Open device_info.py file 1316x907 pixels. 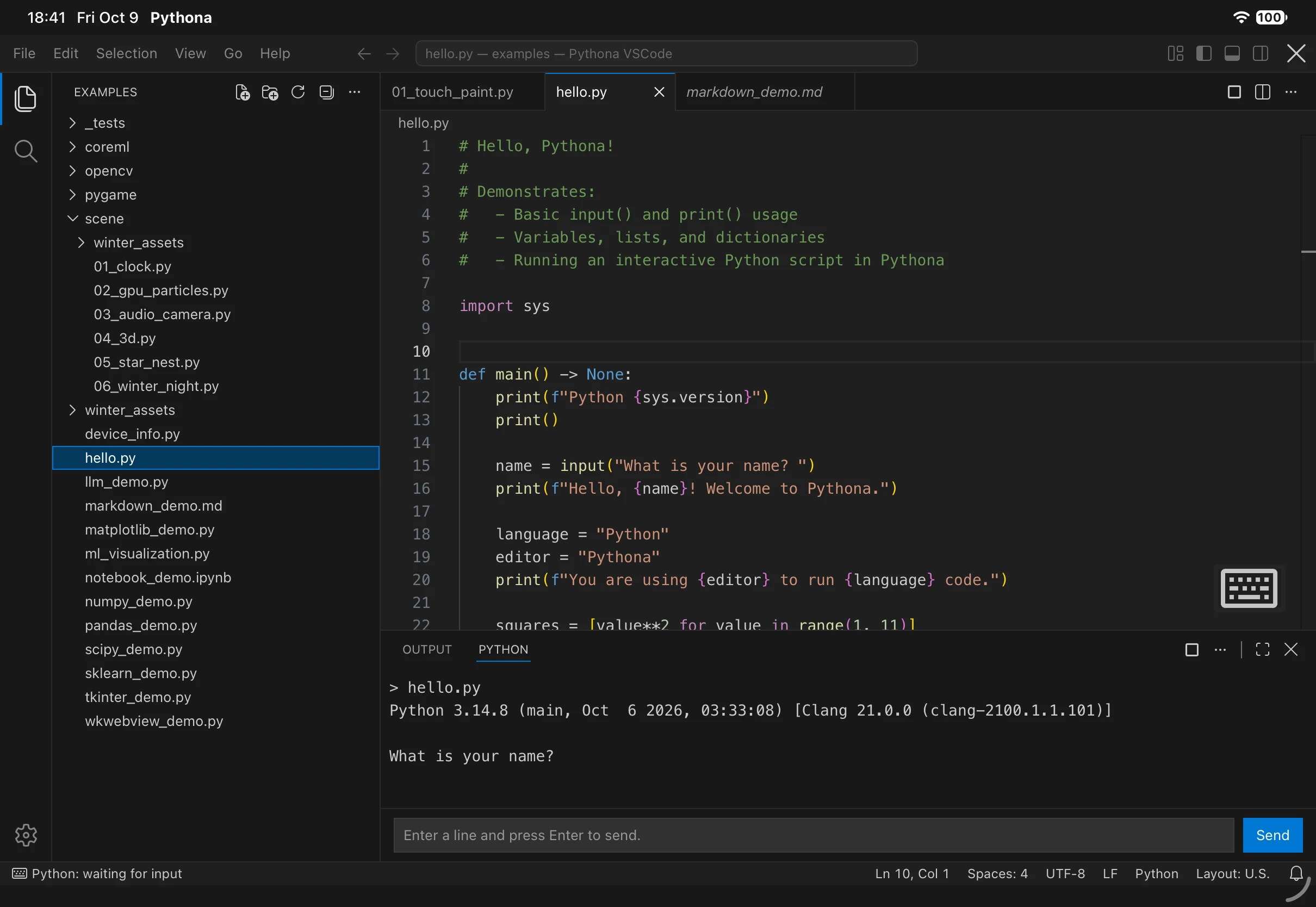216,433
